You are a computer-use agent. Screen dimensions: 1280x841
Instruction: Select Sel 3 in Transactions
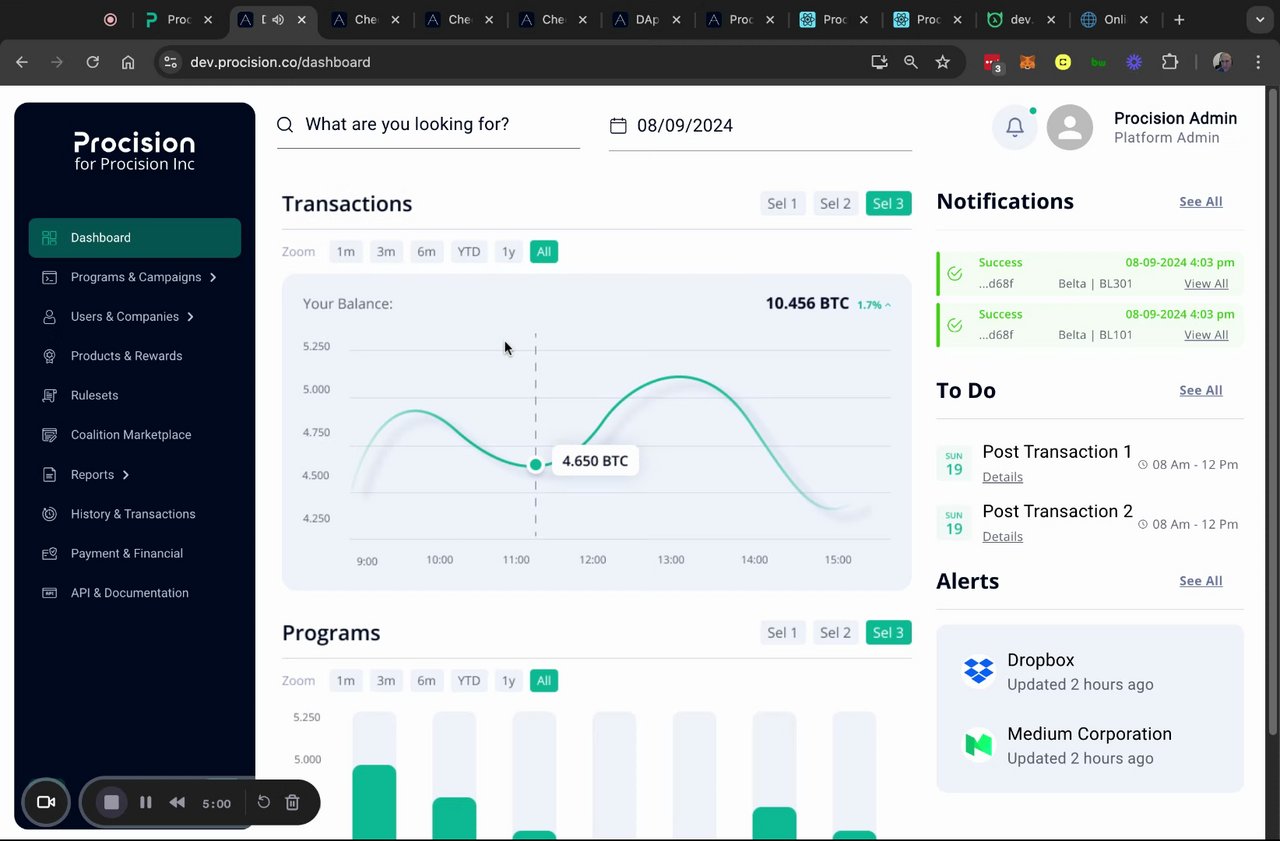[888, 204]
